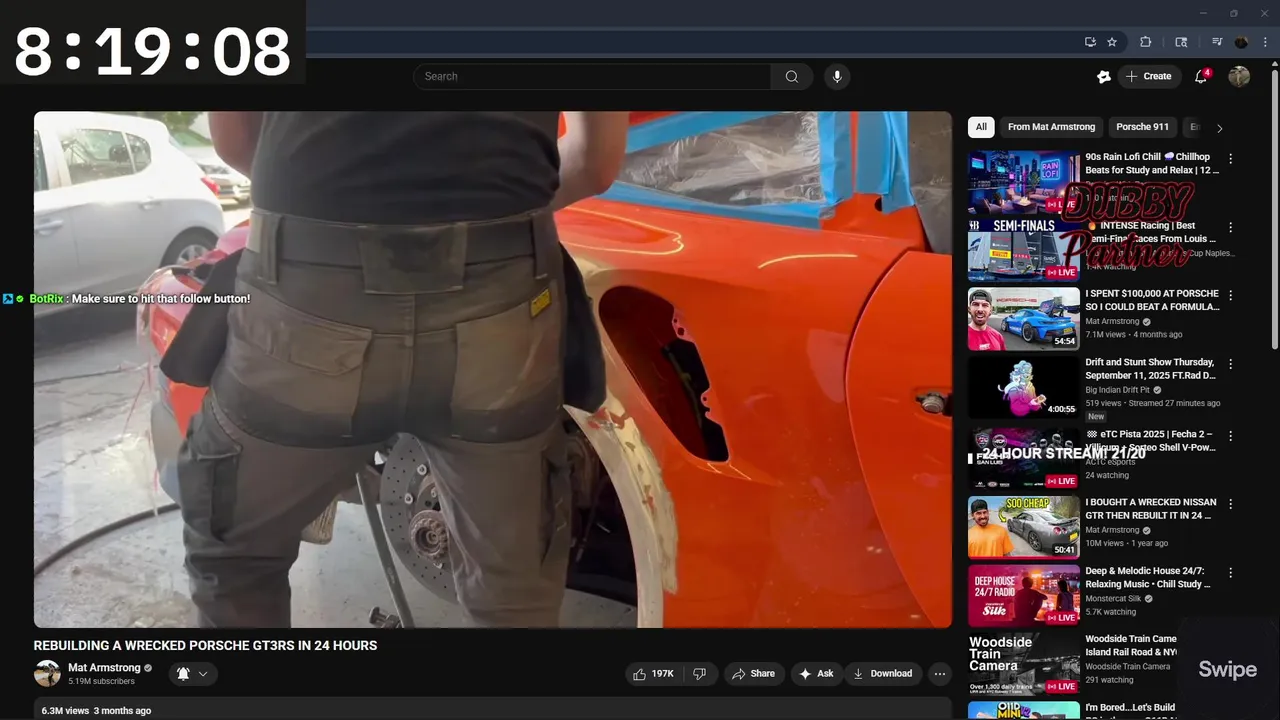The image size is (1280, 720).
Task: Install app icon in address bar
Action: click(x=1090, y=42)
